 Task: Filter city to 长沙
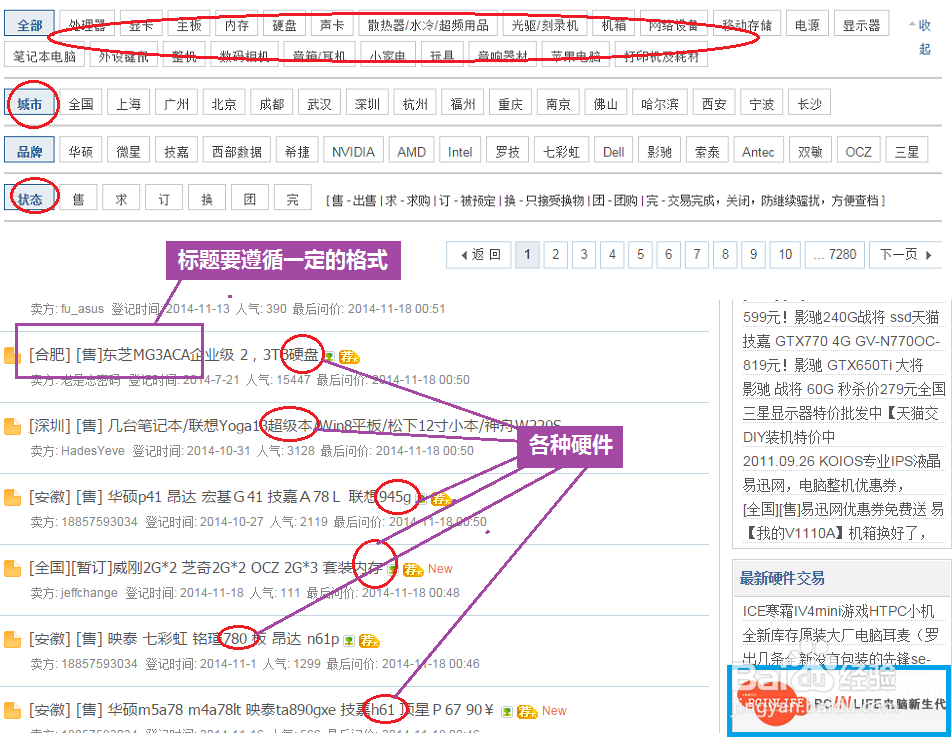pos(809,104)
